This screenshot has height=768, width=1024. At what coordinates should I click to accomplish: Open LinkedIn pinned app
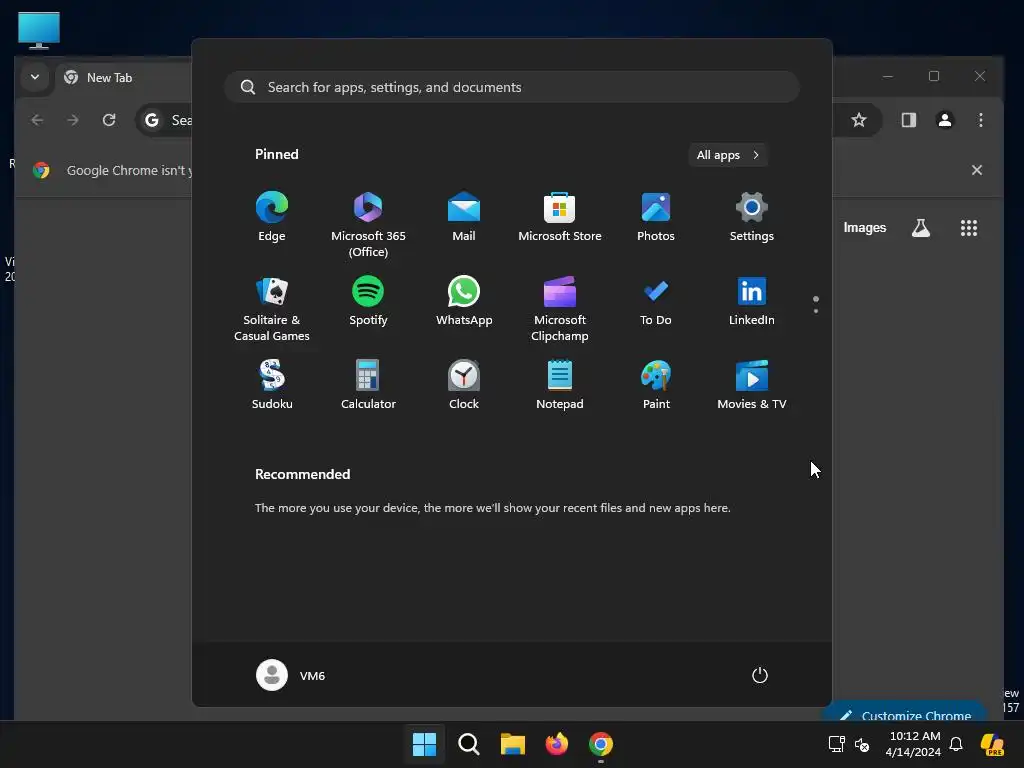pyautogui.click(x=752, y=300)
